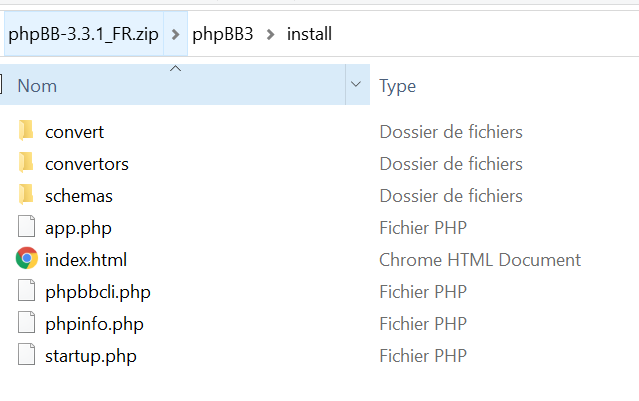
Task: Select the startup.php file name
Action: (x=91, y=356)
